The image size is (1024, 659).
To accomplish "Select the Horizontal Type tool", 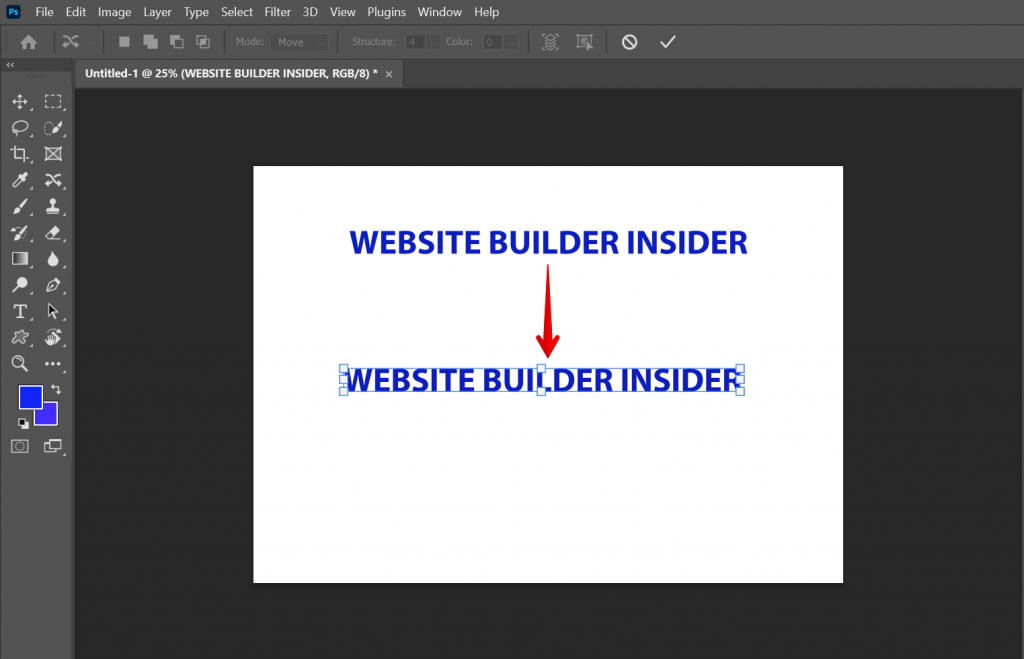I will point(20,311).
